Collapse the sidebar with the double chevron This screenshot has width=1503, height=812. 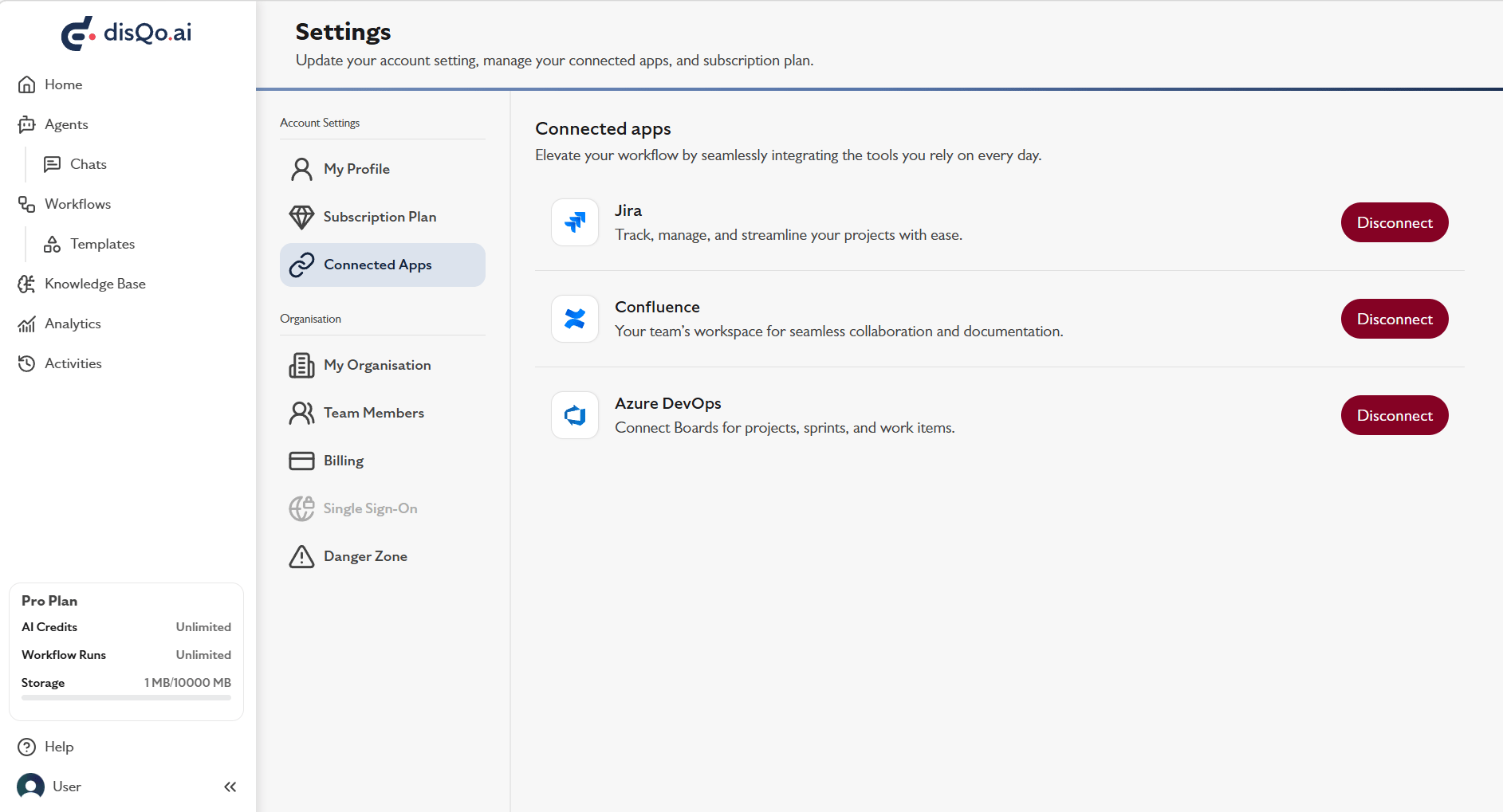(x=230, y=787)
